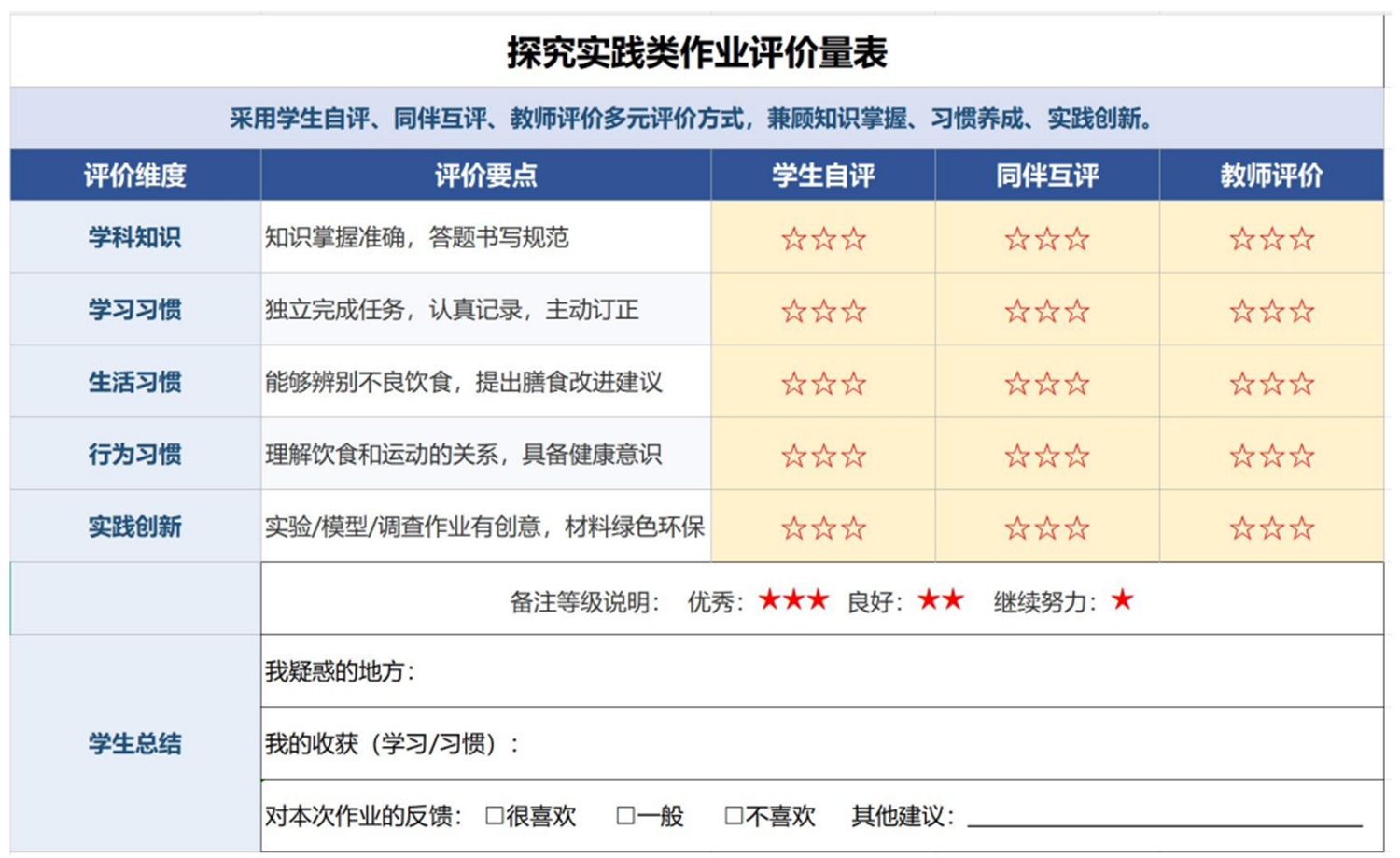
Task: Click the 评价要点 column header
Action: tap(486, 175)
